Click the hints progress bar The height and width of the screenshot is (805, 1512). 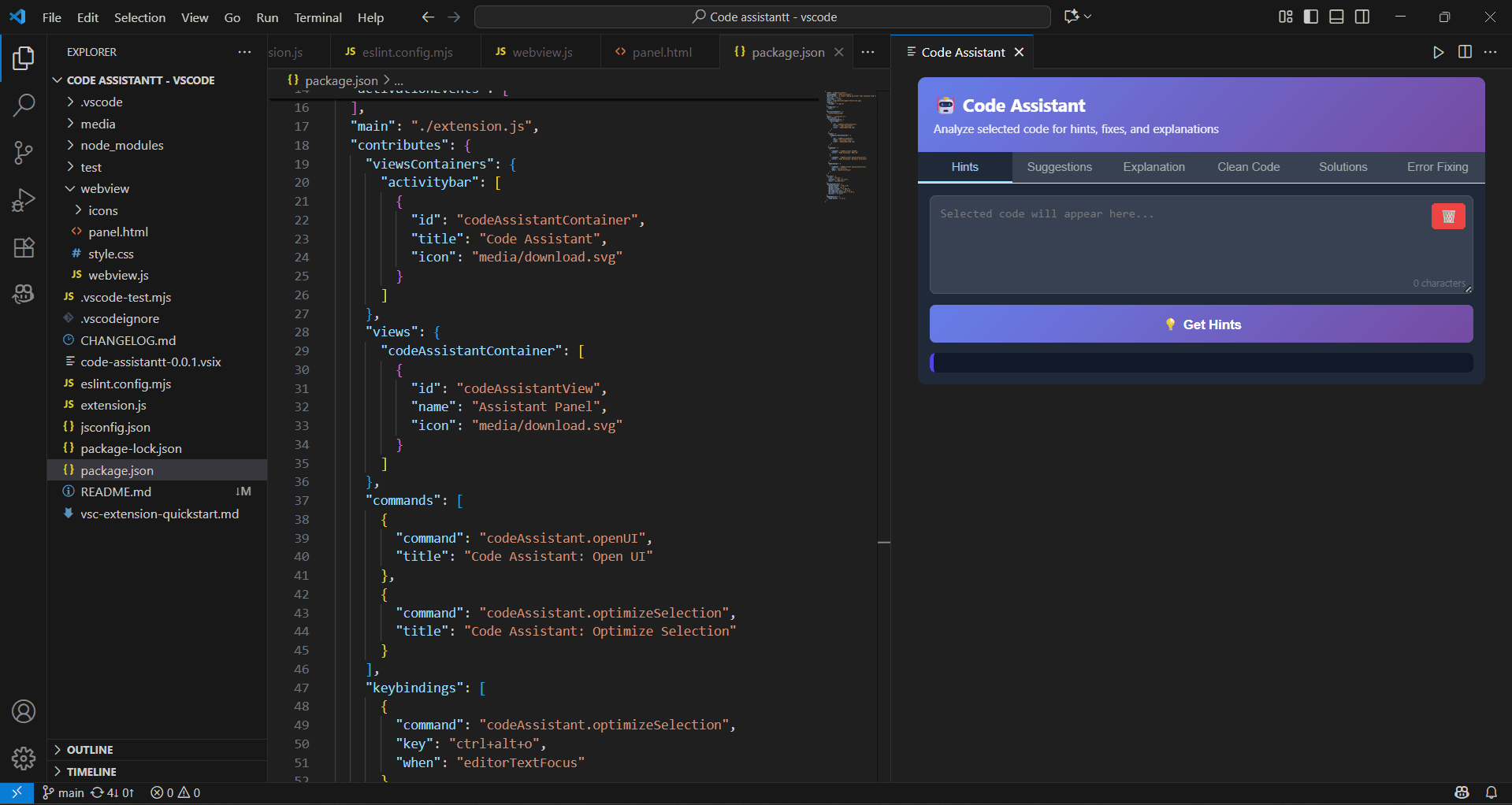[x=1202, y=362]
